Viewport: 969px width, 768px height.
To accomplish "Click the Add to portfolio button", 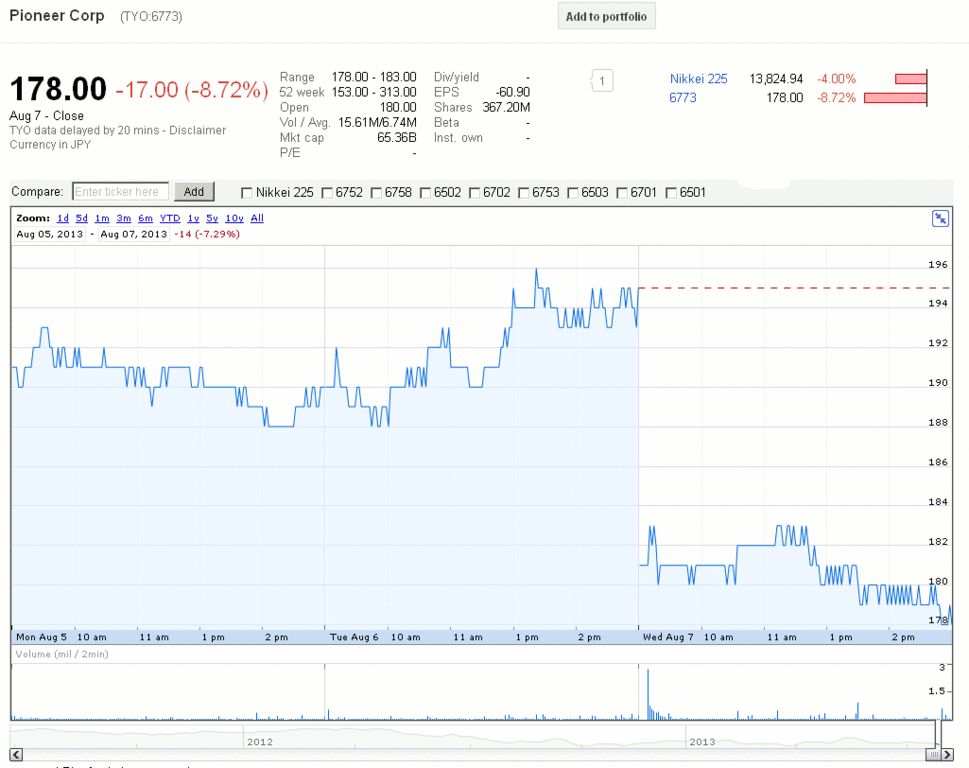I will click(x=606, y=17).
